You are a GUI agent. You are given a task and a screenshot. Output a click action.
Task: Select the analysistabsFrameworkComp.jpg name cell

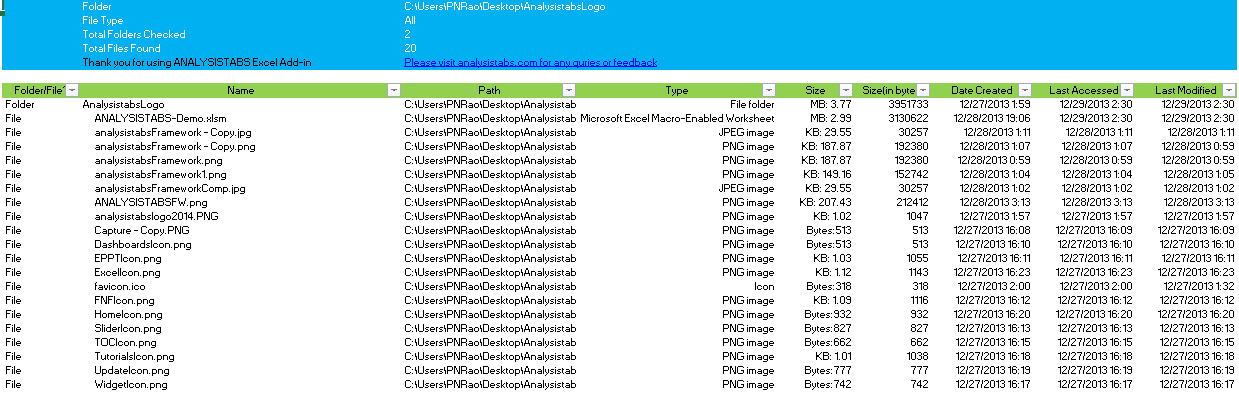[170, 188]
